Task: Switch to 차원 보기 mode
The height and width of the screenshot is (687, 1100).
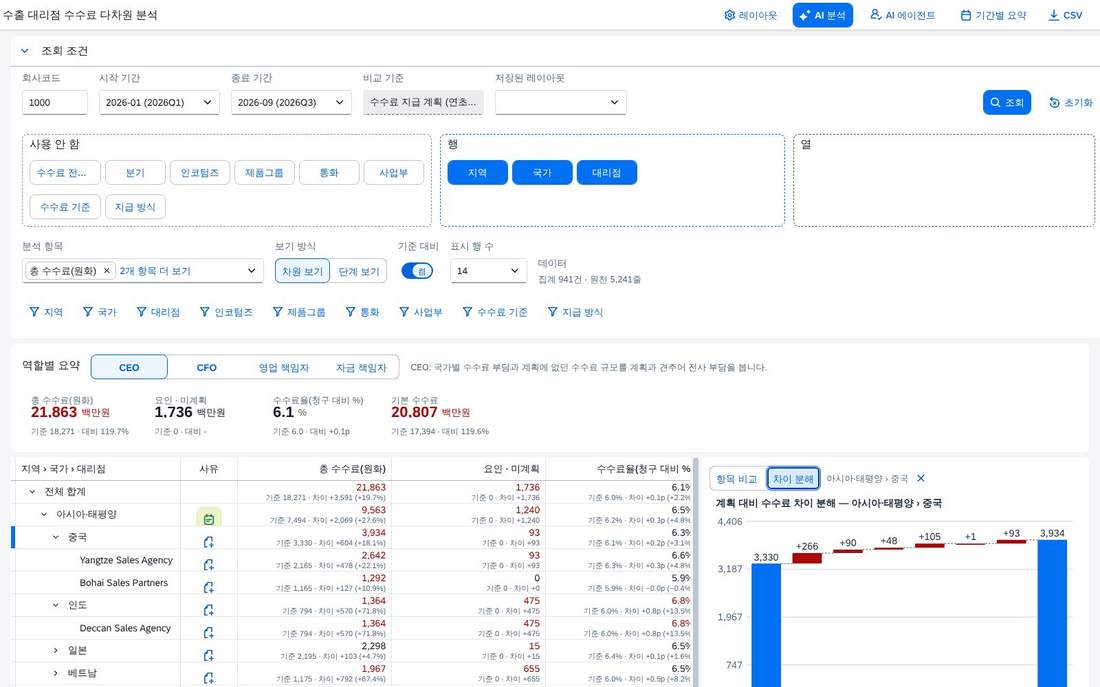Action: pos(302,271)
